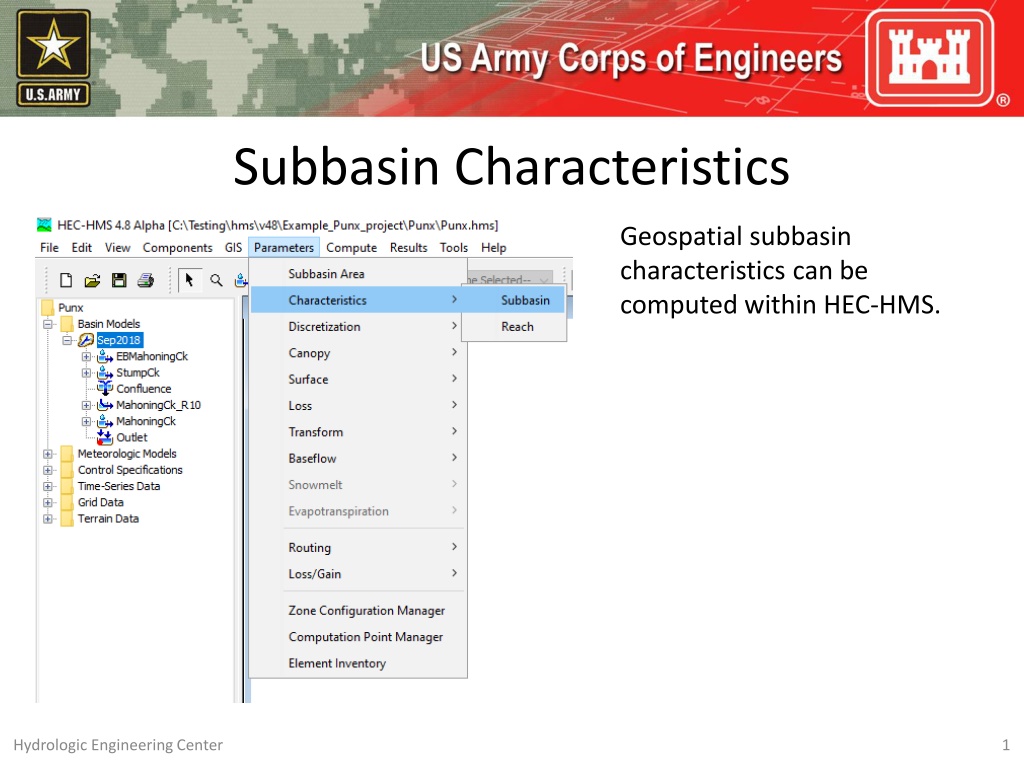Select MahoningCk_R10 reach in tree

pyautogui.click(x=158, y=405)
